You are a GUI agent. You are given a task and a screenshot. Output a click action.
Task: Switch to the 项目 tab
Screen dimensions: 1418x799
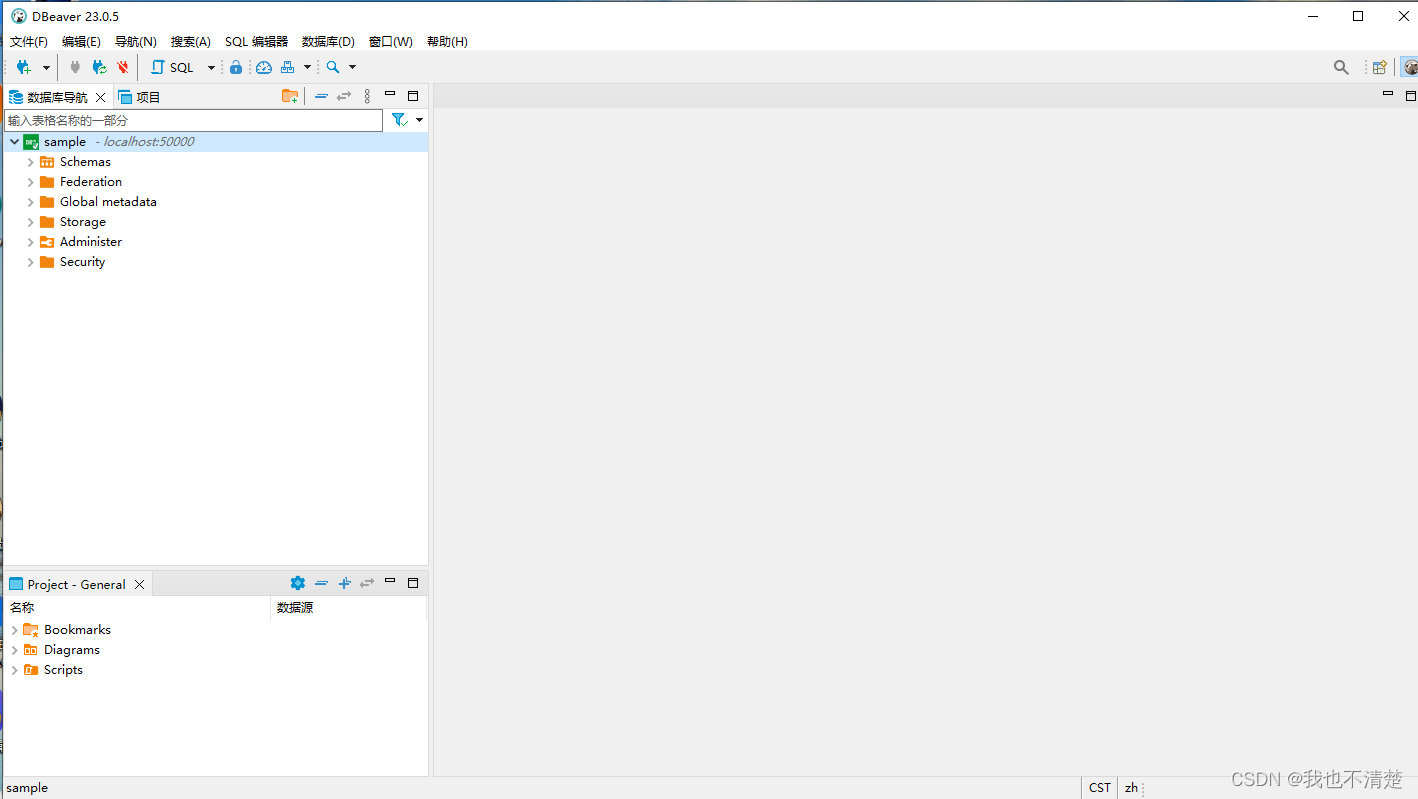coord(140,97)
